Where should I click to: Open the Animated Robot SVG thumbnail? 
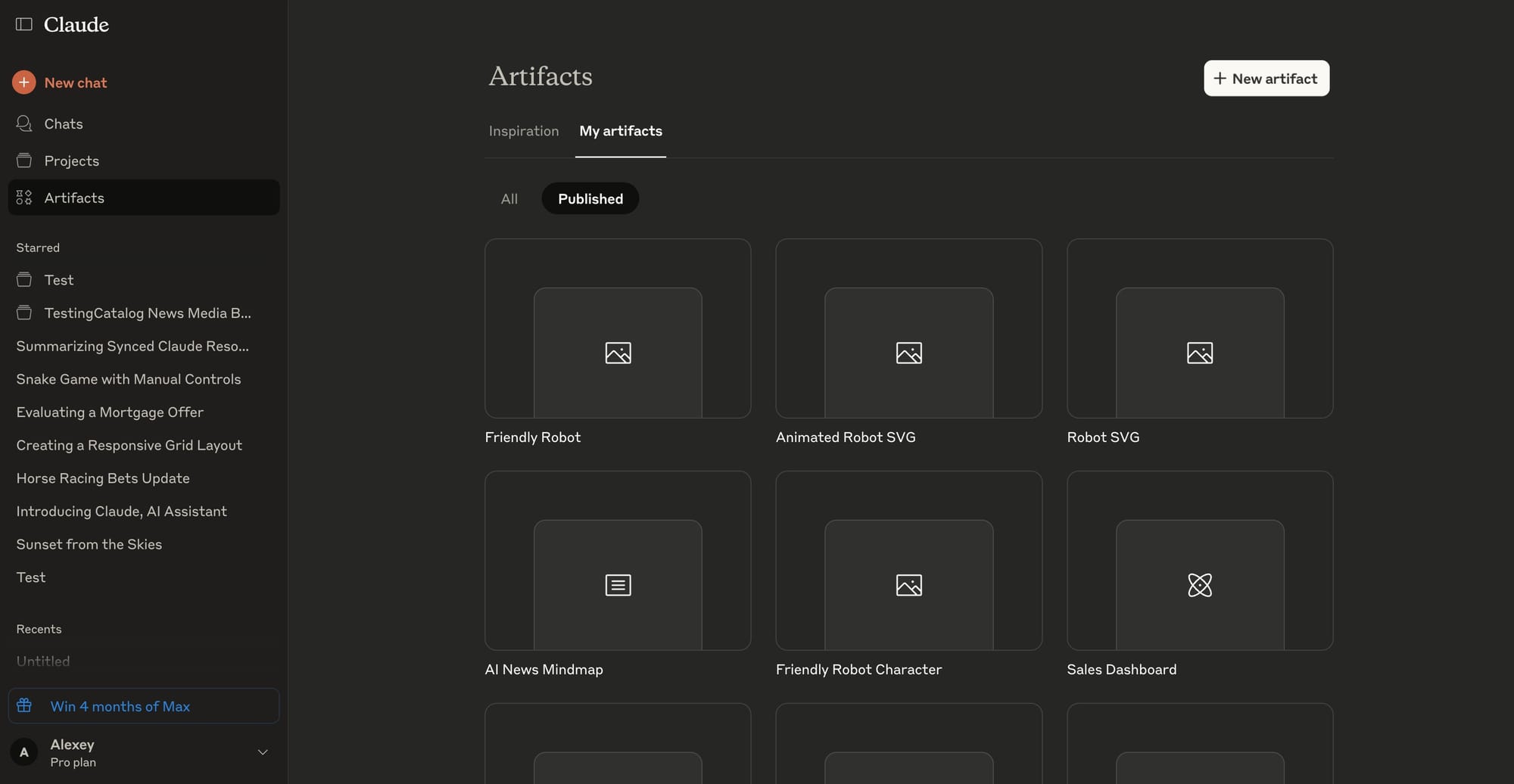point(908,328)
